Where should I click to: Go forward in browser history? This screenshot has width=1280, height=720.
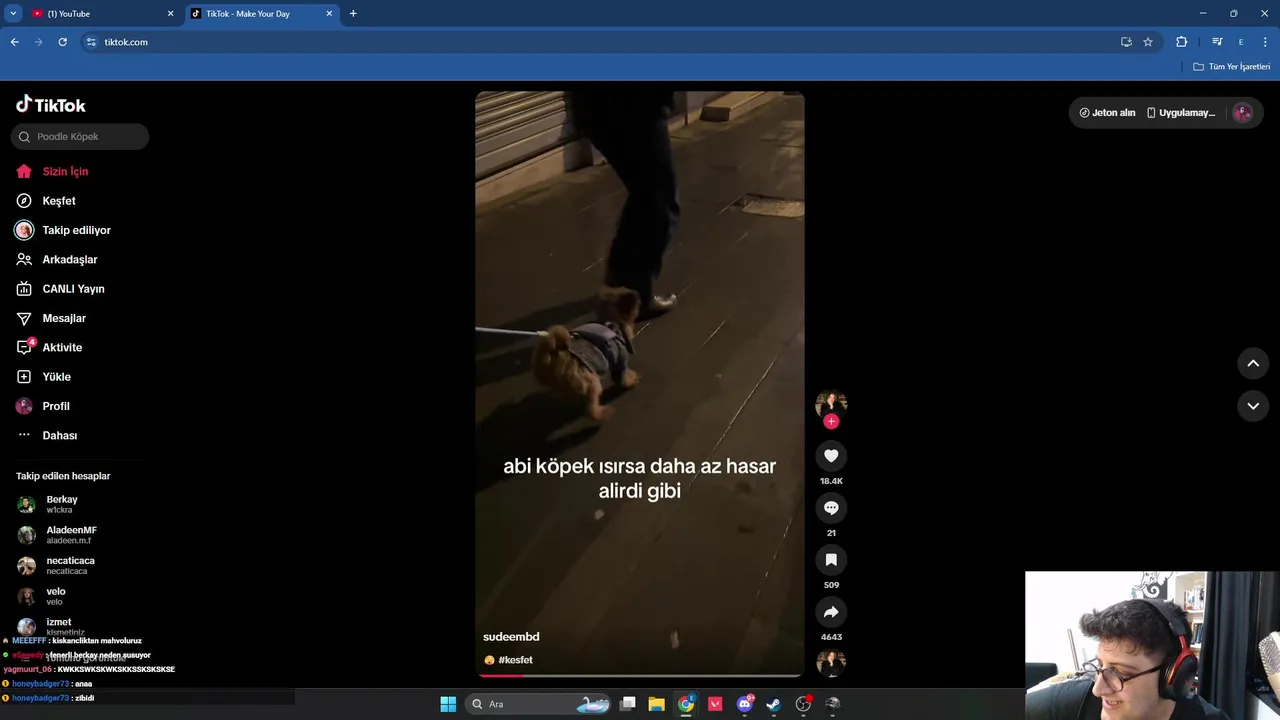tap(39, 42)
